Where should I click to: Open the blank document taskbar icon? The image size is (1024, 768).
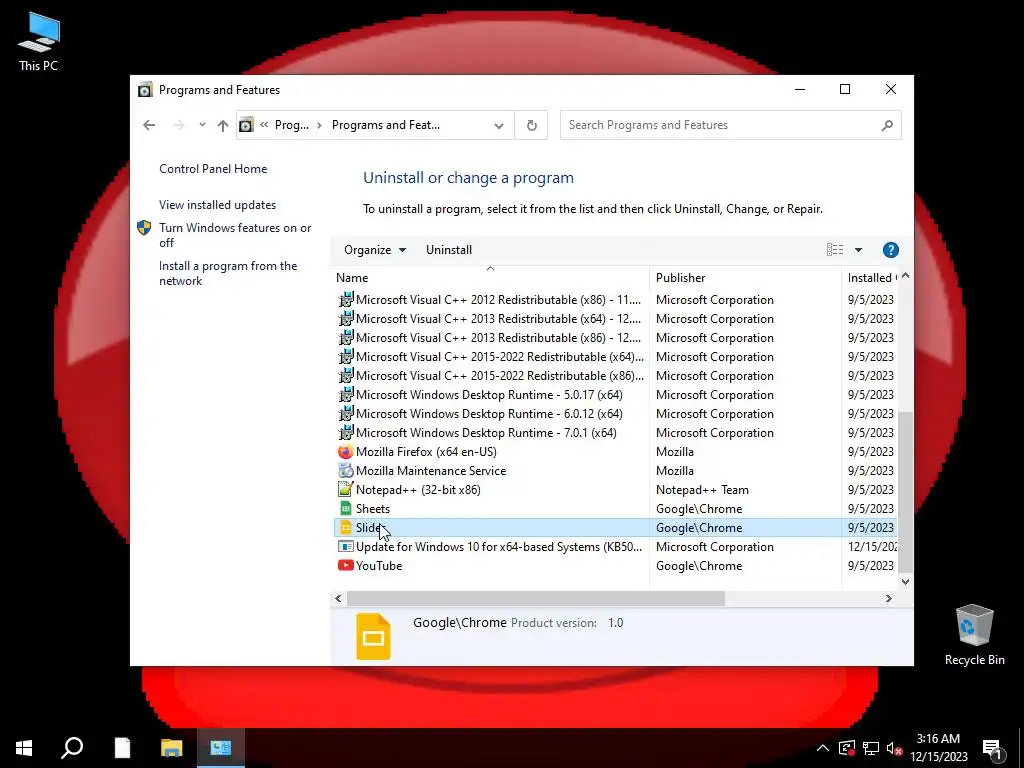click(x=122, y=748)
